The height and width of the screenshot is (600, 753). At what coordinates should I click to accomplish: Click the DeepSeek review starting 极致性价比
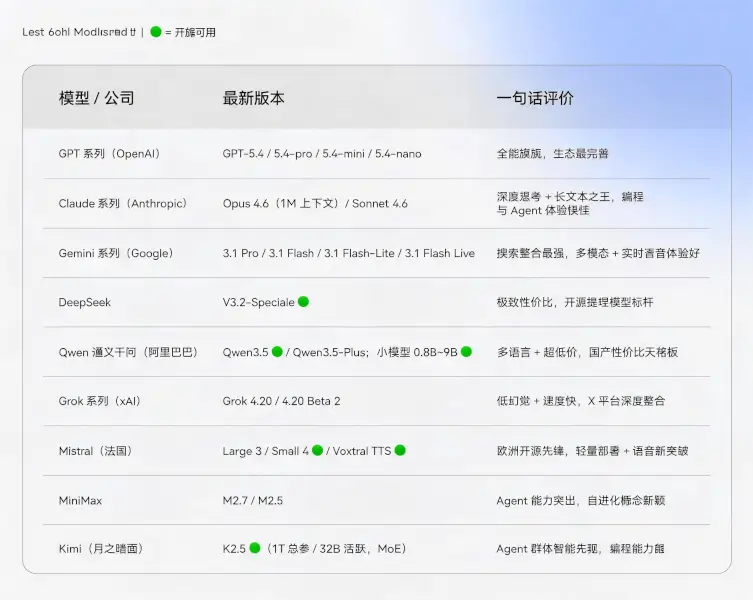pyautogui.click(x=575, y=303)
